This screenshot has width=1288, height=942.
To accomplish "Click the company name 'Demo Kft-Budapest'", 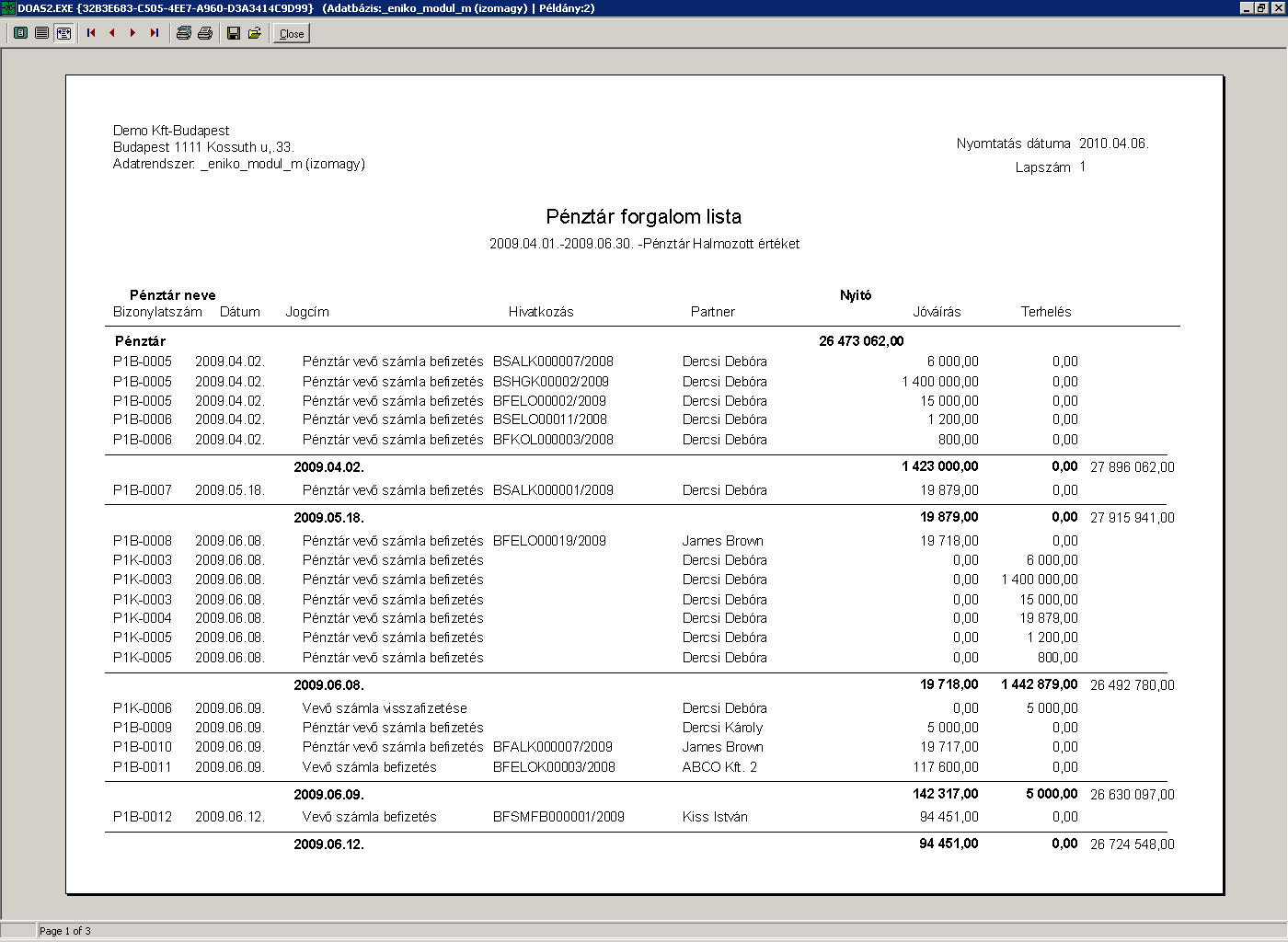I will (171, 131).
